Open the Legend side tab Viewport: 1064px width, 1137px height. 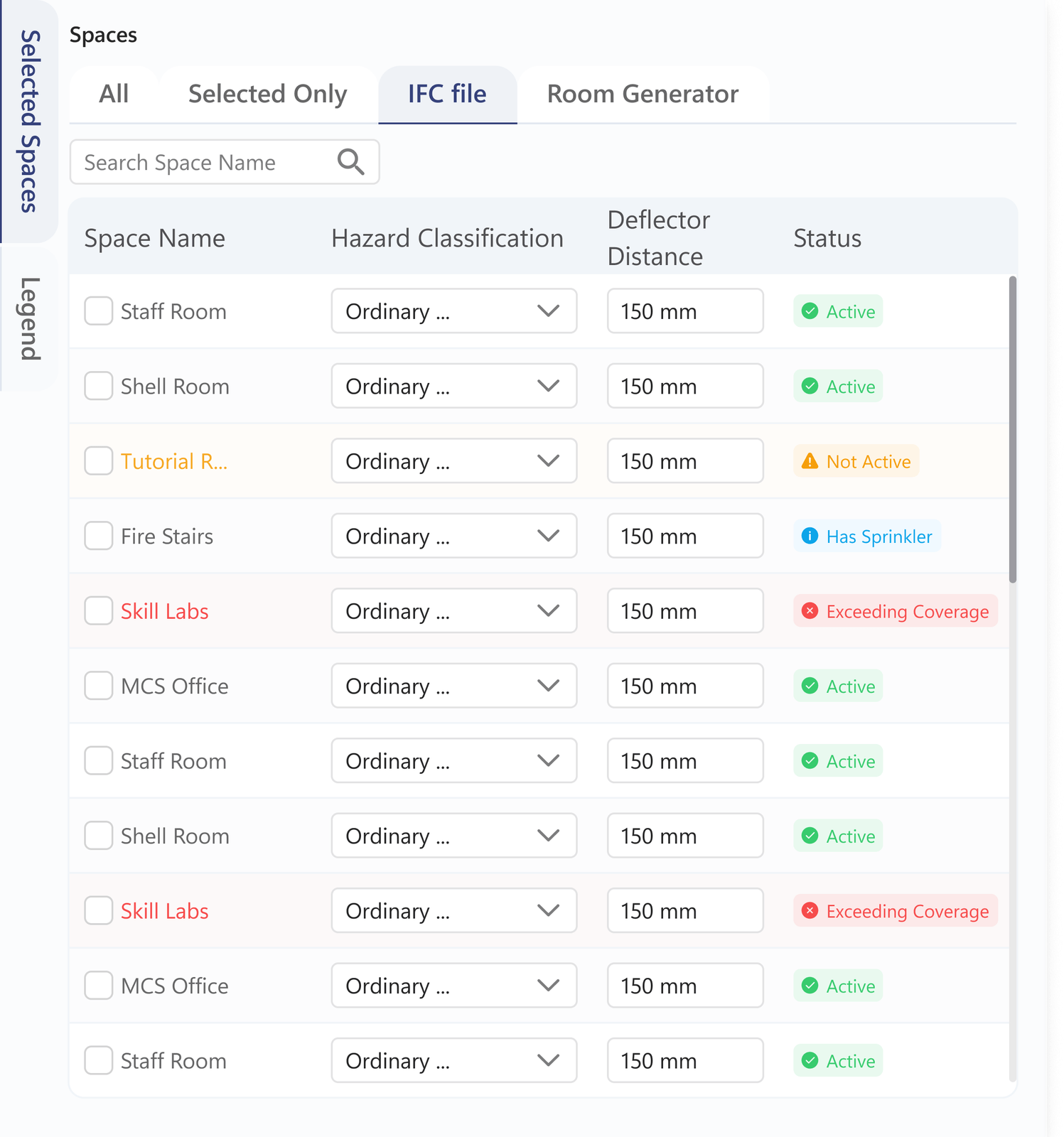click(x=29, y=319)
